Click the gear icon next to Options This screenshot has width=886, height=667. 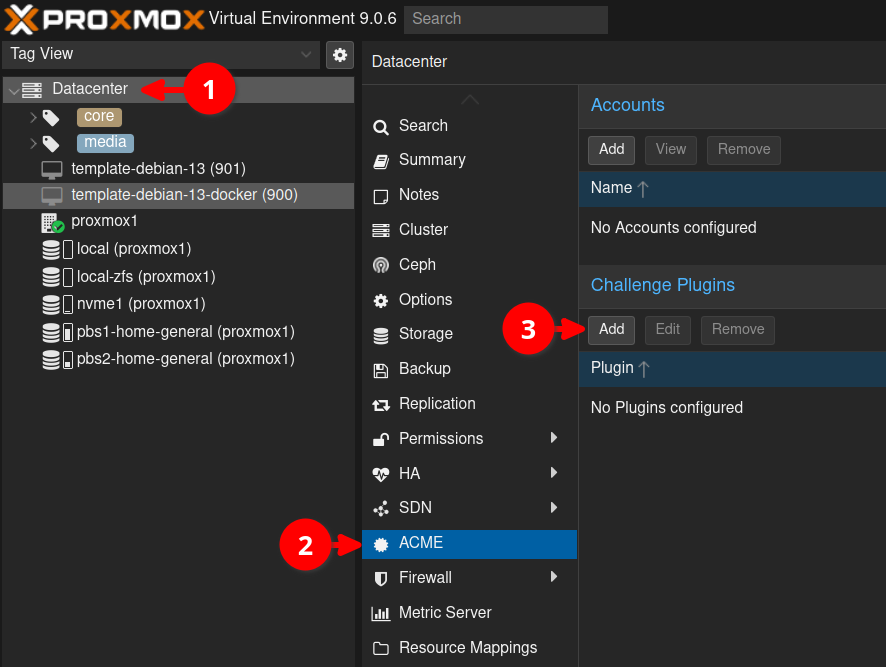(381, 301)
